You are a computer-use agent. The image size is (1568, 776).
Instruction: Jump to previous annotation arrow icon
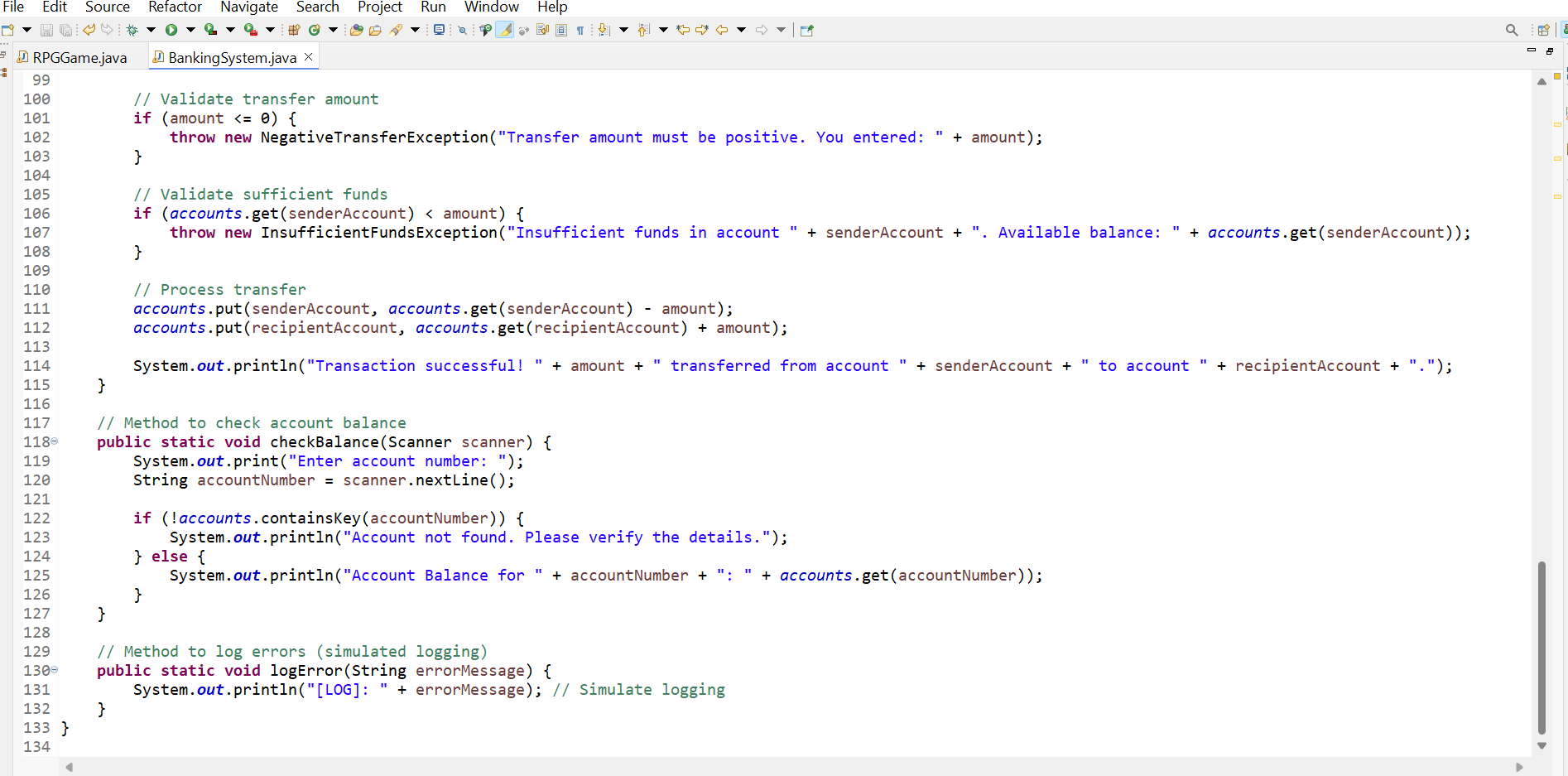tap(644, 30)
